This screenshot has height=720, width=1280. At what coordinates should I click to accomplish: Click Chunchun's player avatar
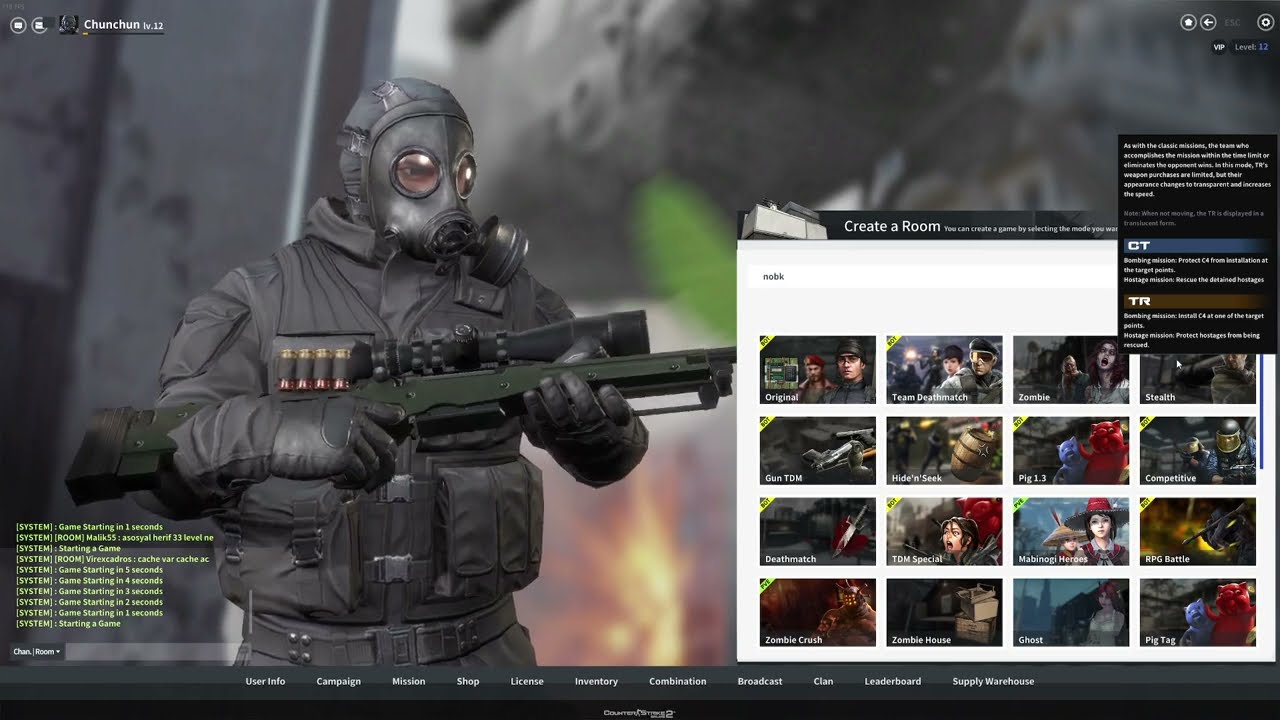point(68,24)
